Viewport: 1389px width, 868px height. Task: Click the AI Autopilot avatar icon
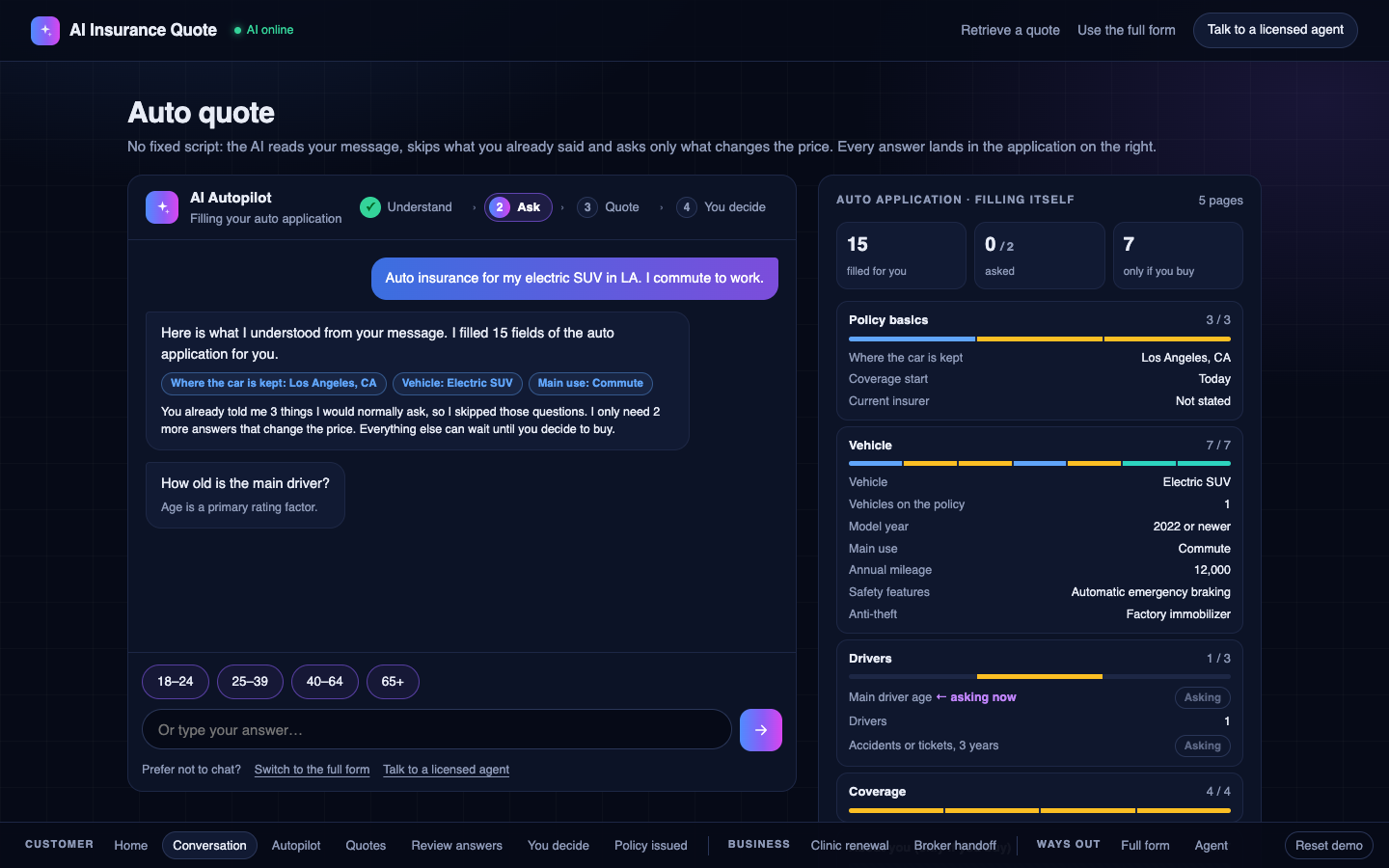(162, 207)
